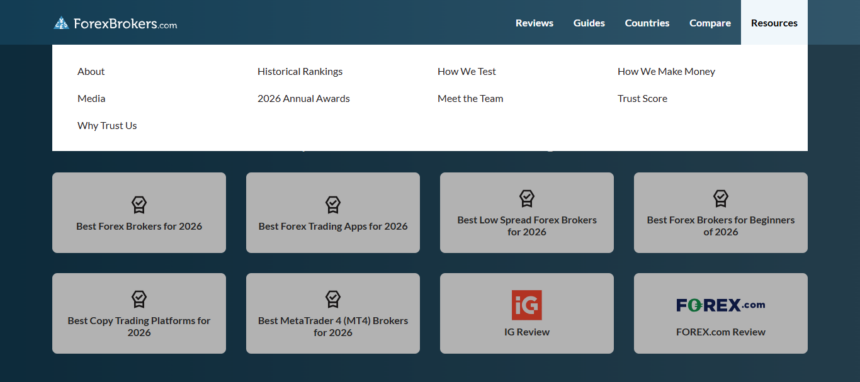Image resolution: width=860 pixels, height=382 pixels.
Task: Open the Countries menu
Action: click(x=647, y=23)
